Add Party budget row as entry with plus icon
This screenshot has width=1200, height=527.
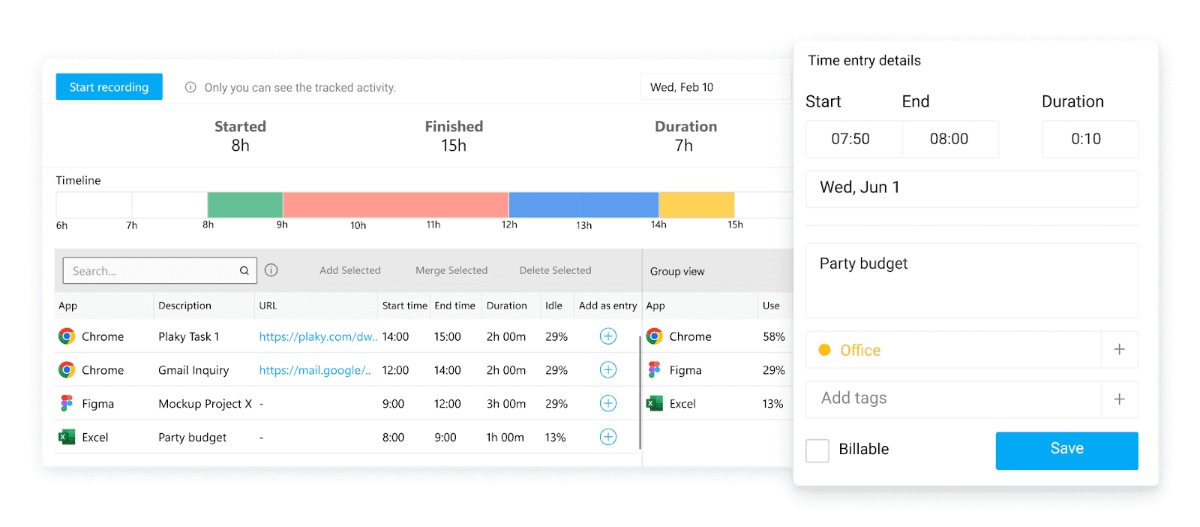coord(608,437)
